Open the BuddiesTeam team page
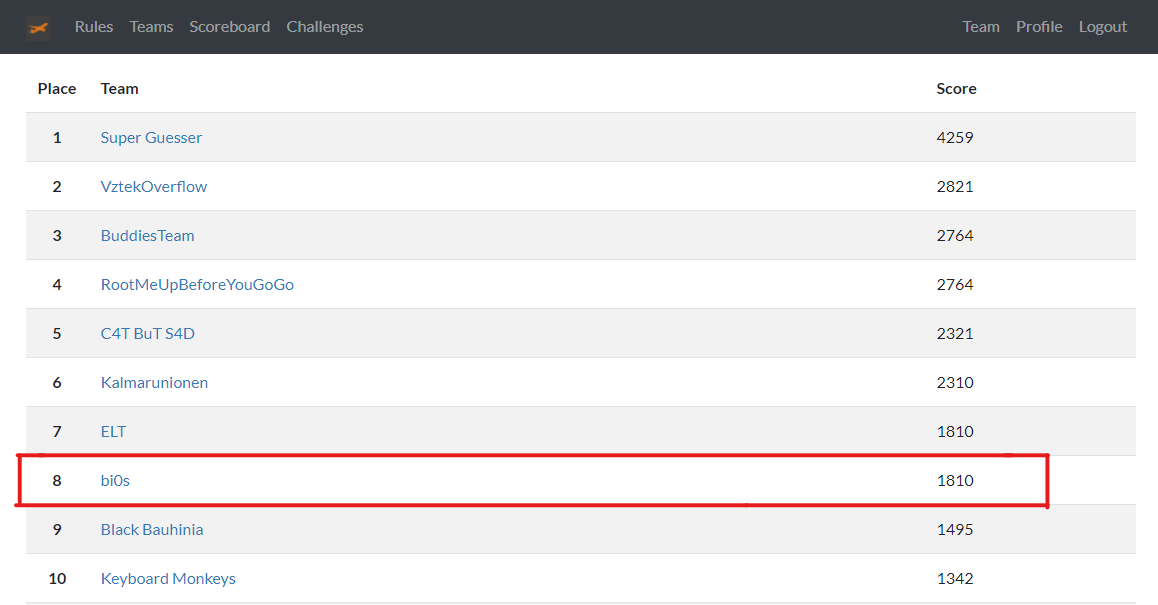This screenshot has height=605, width=1158. pos(148,236)
